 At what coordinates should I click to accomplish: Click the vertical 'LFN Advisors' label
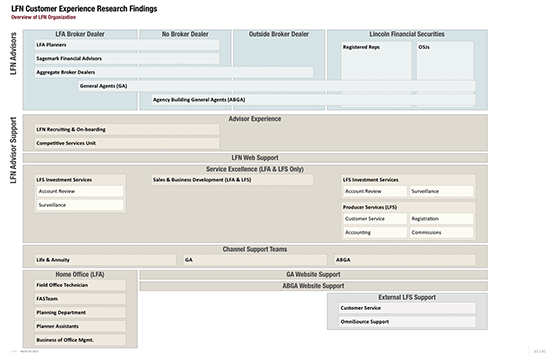(x=14, y=54)
